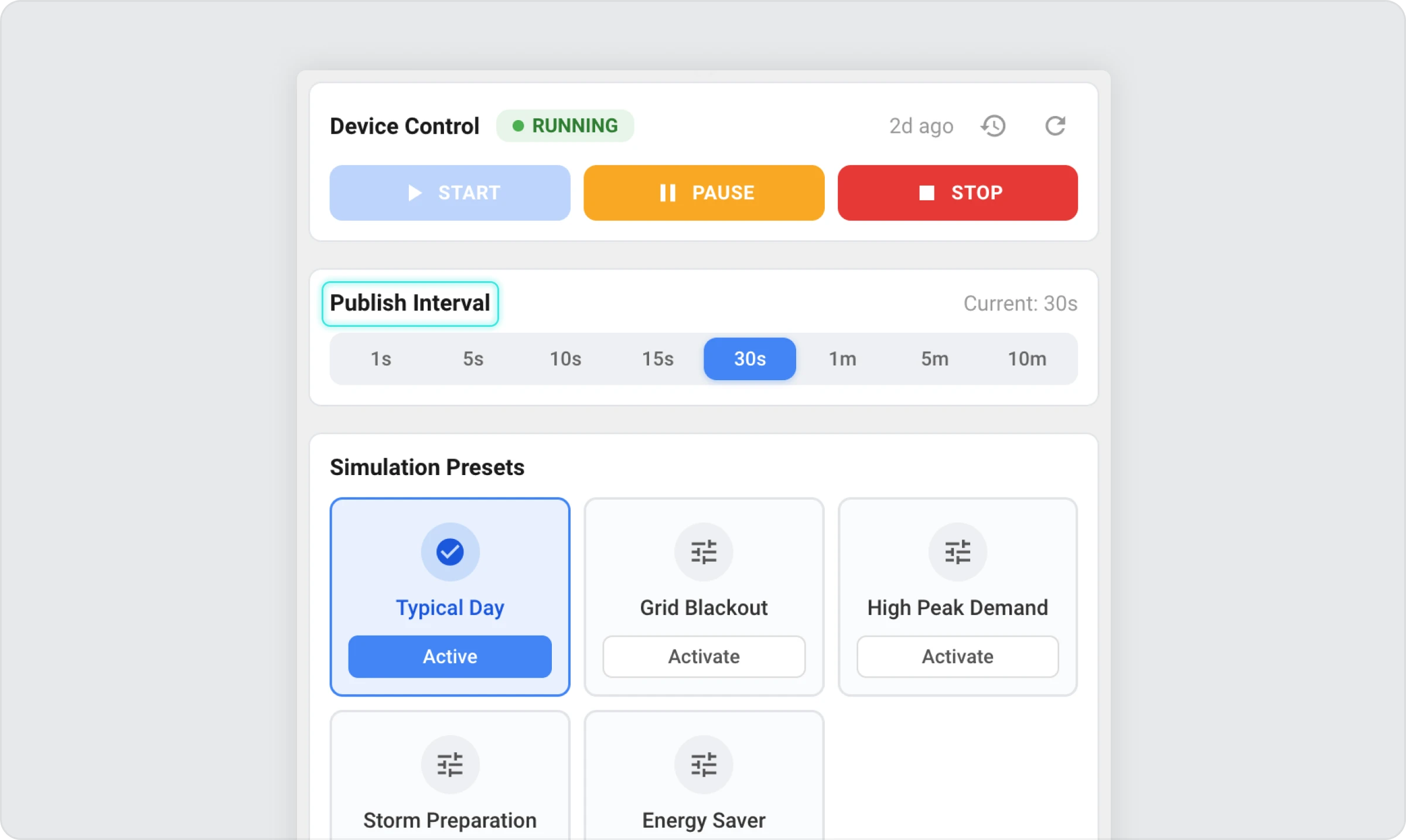Activate the Grid Blackout preset

pyautogui.click(x=704, y=657)
